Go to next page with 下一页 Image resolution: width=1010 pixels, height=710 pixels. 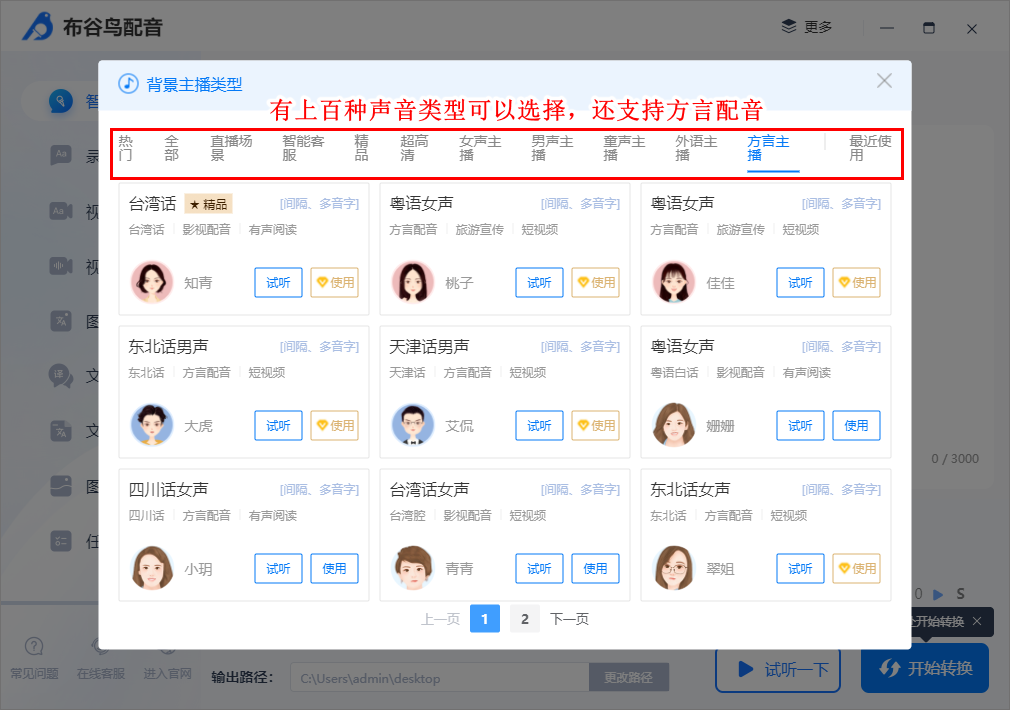[x=569, y=619]
